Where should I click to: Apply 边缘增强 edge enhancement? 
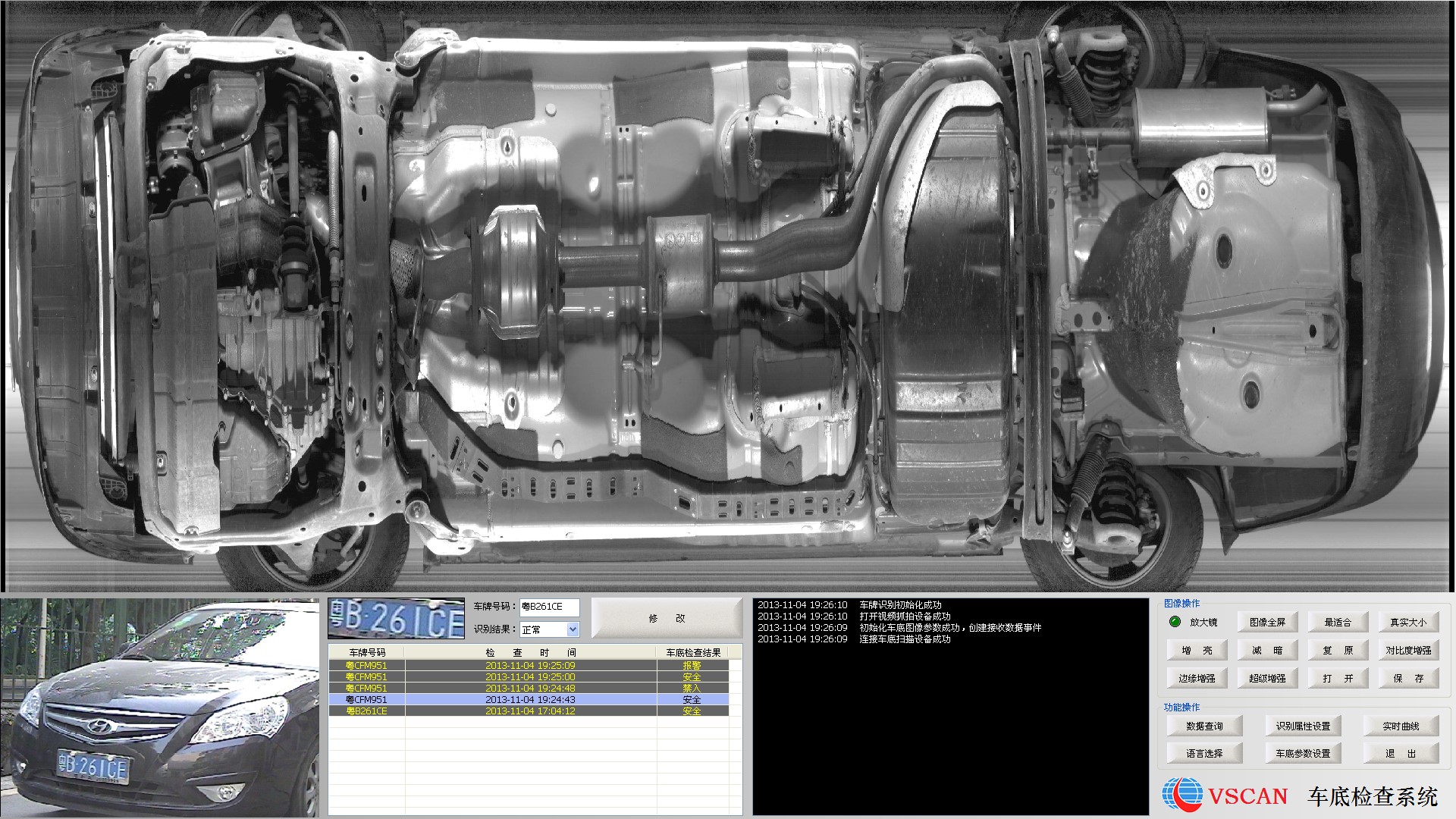tap(1197, 678)
